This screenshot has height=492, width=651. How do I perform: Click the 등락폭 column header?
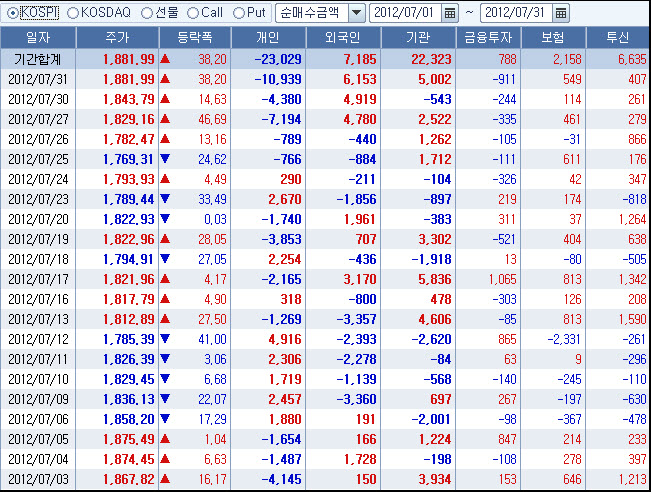pyautogui.click(x=195, y=38)
